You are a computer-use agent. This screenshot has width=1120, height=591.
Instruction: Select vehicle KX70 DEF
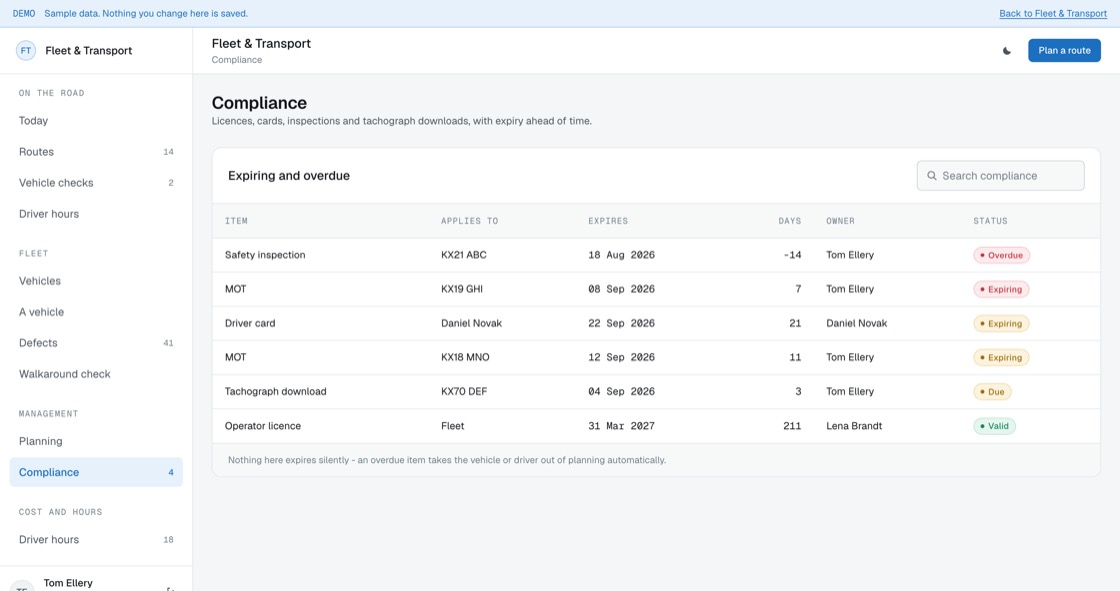tap(464, 392)
